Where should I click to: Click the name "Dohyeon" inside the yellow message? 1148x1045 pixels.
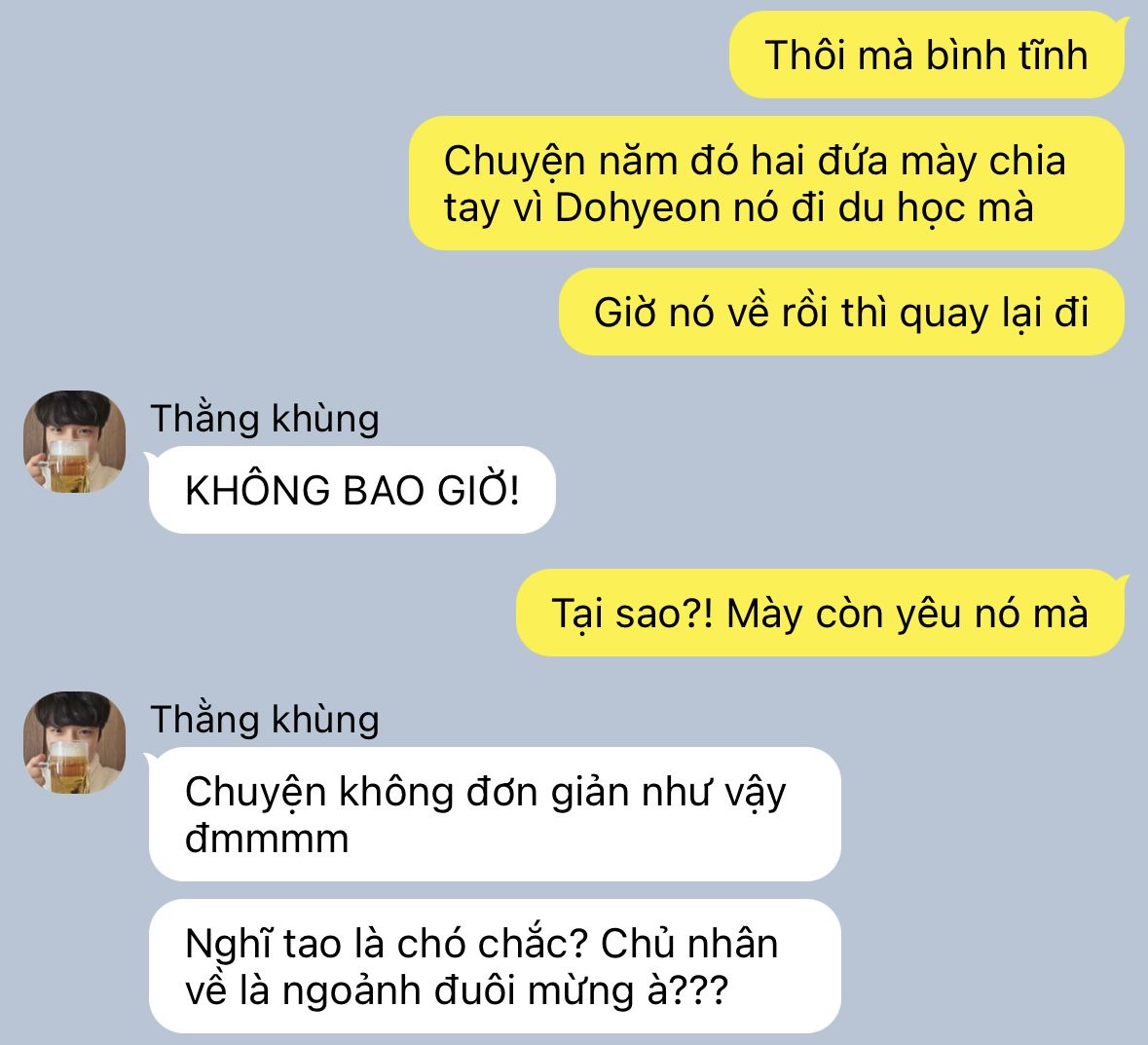pos(638,208)
